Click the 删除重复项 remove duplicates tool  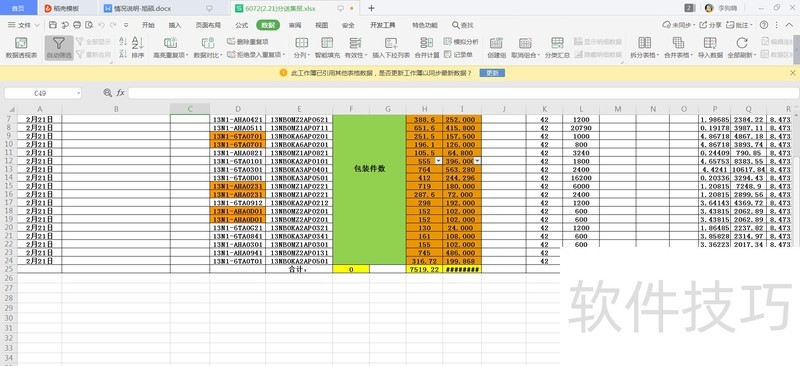tap(247, 42)
